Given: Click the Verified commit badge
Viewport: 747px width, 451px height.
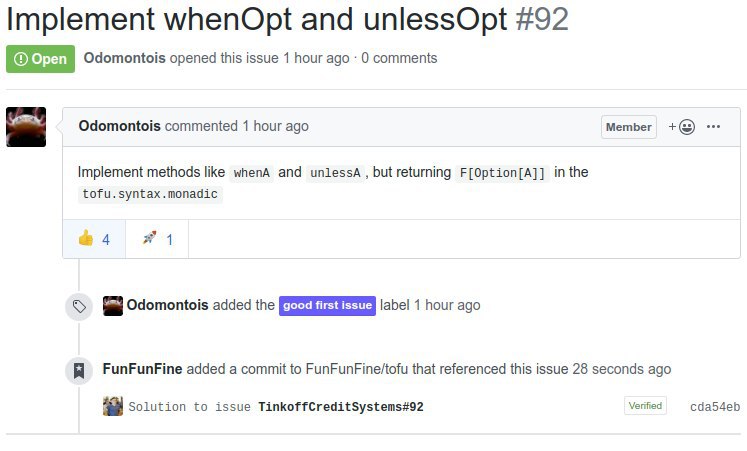Looking at the screenshot, I should (x=645, y=406).
